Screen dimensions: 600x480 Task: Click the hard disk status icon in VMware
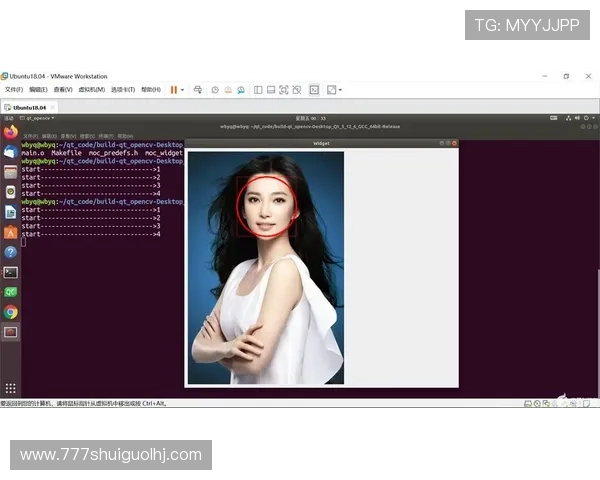pyautogui.click(x=528, y=403)
